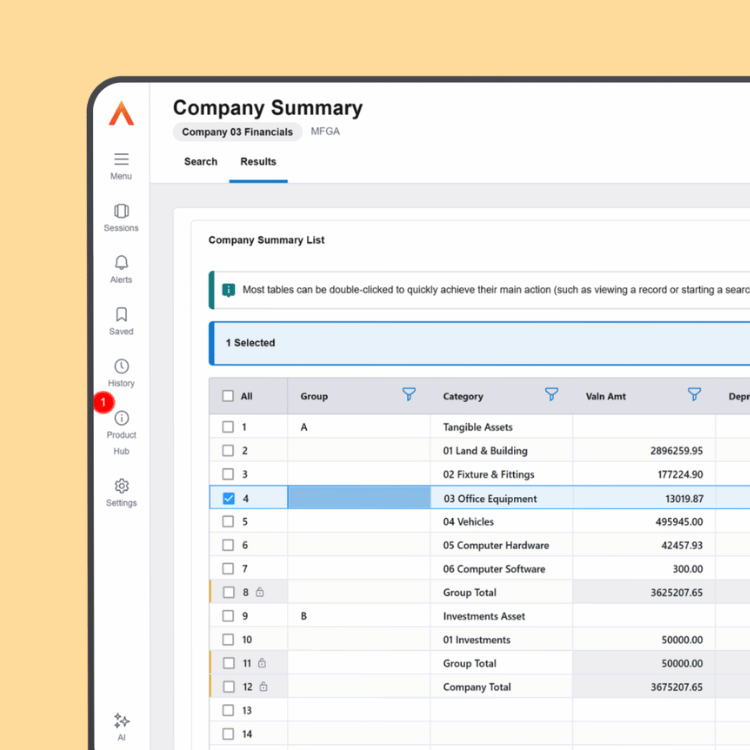Open the Sessions sidebar icon
The height and width of the screenshot is (750, 750).
point(121,211)
